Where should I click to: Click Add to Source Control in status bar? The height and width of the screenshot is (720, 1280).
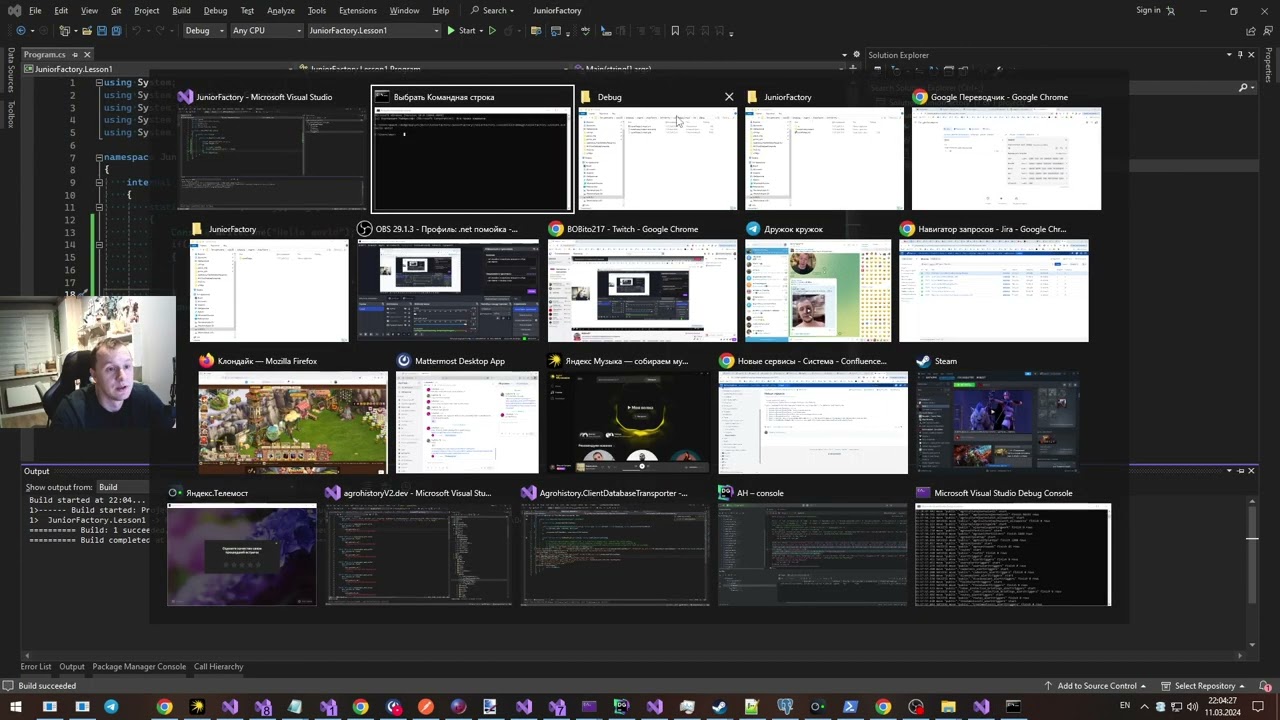(1095, 686)
